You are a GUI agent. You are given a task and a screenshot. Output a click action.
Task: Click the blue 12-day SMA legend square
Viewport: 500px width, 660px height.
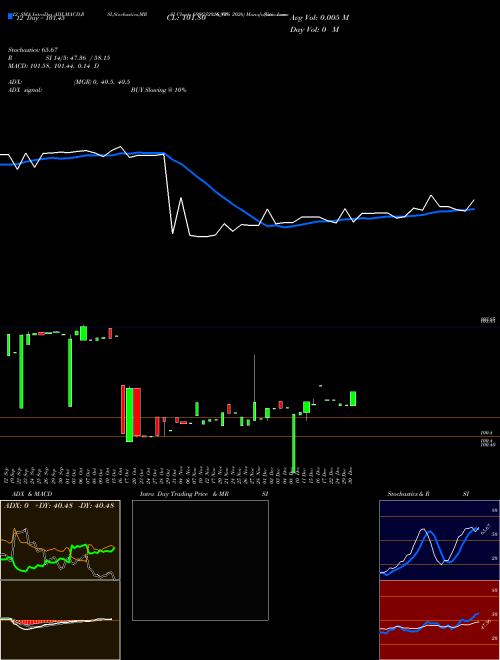pyautogui.click(x=11, y=16)
